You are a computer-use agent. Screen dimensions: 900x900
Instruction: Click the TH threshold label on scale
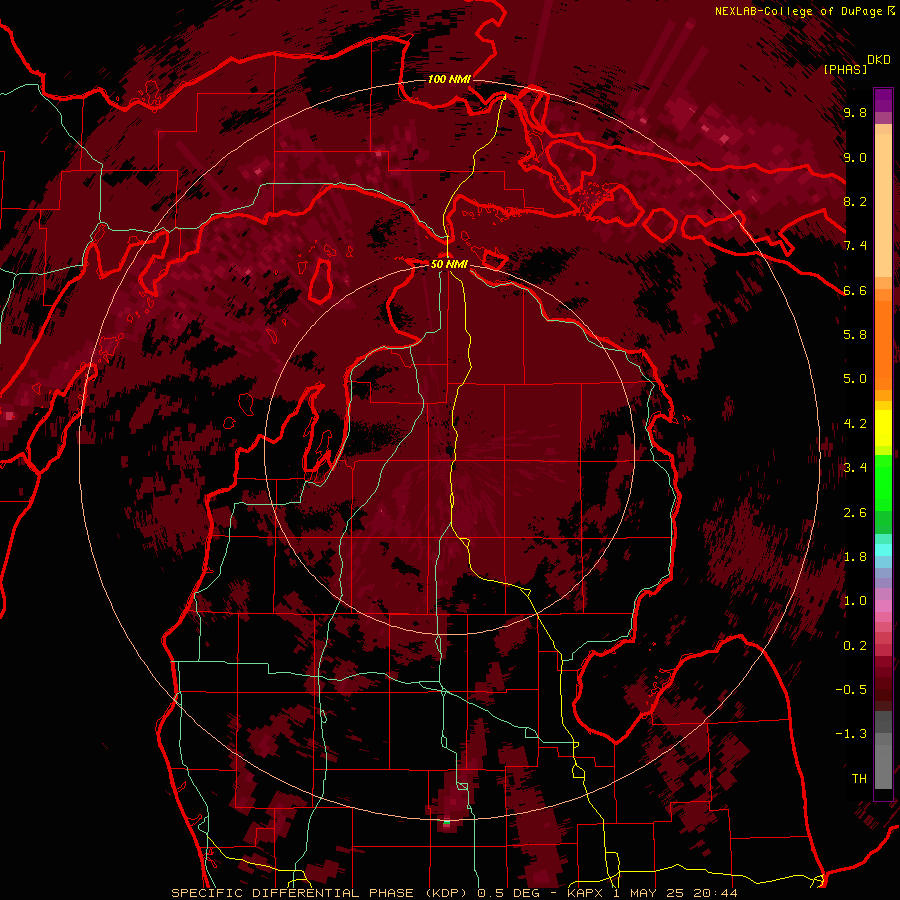point(859,779)
